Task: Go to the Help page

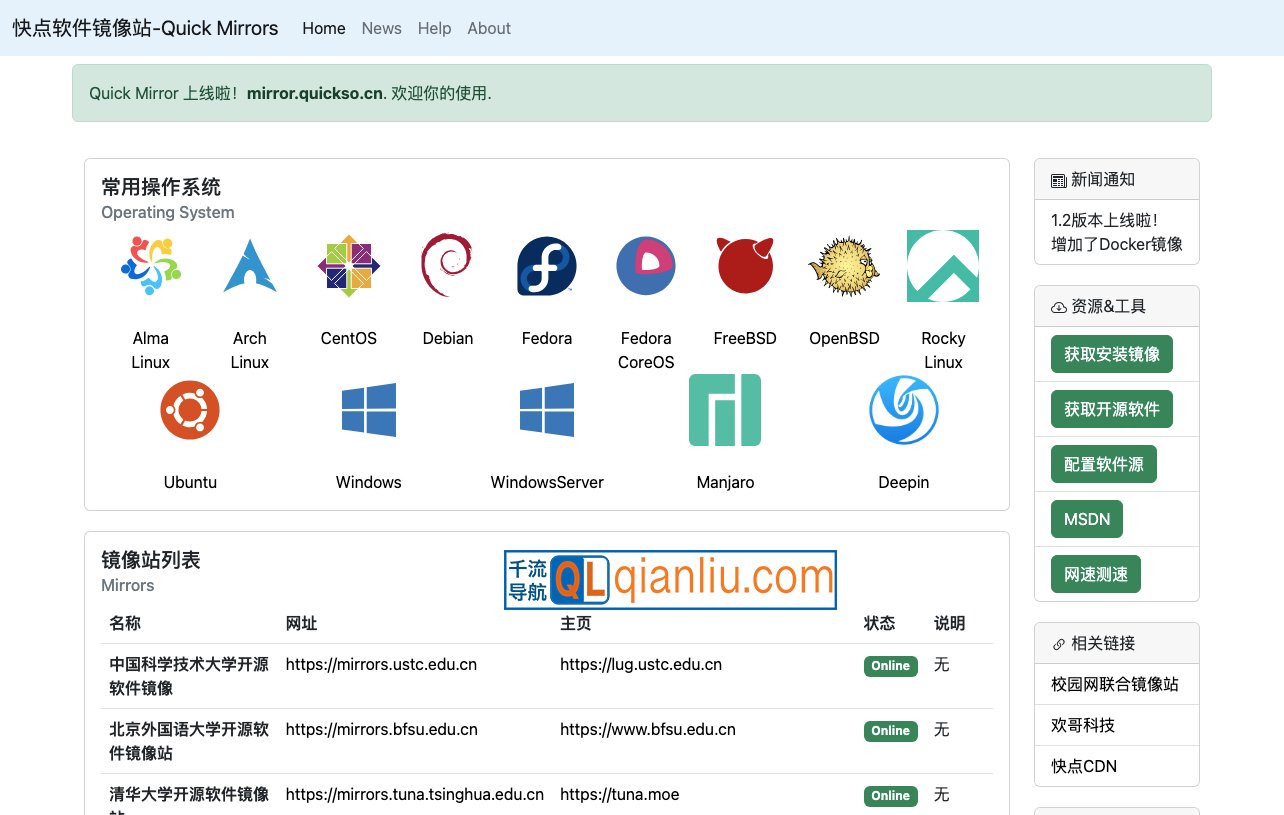Action: pyautogui.click(x=434, y=28)
